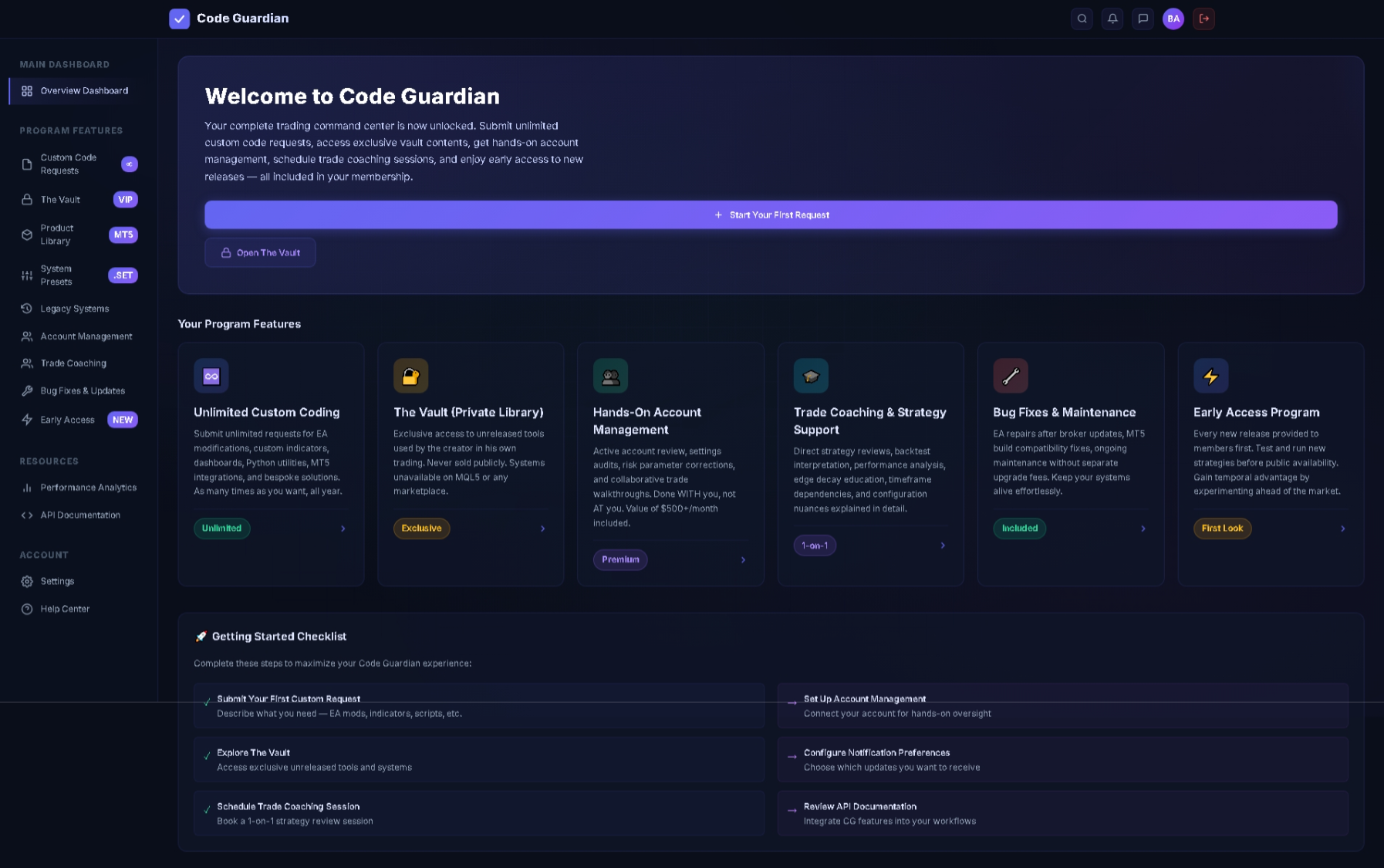Click the VIP badge beside The Vault
Screen dimensions: 1384x868
pyautogui.click(x=126, y=200)
